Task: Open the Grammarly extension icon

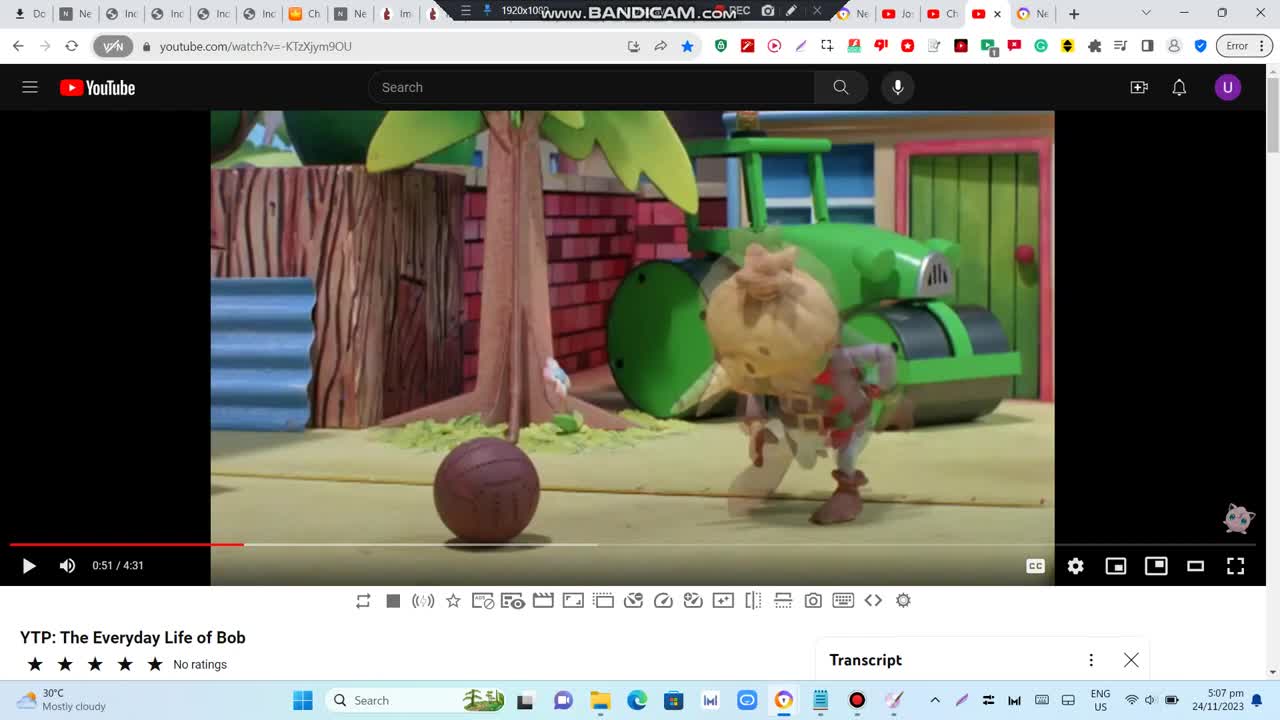Action: 1041,46
